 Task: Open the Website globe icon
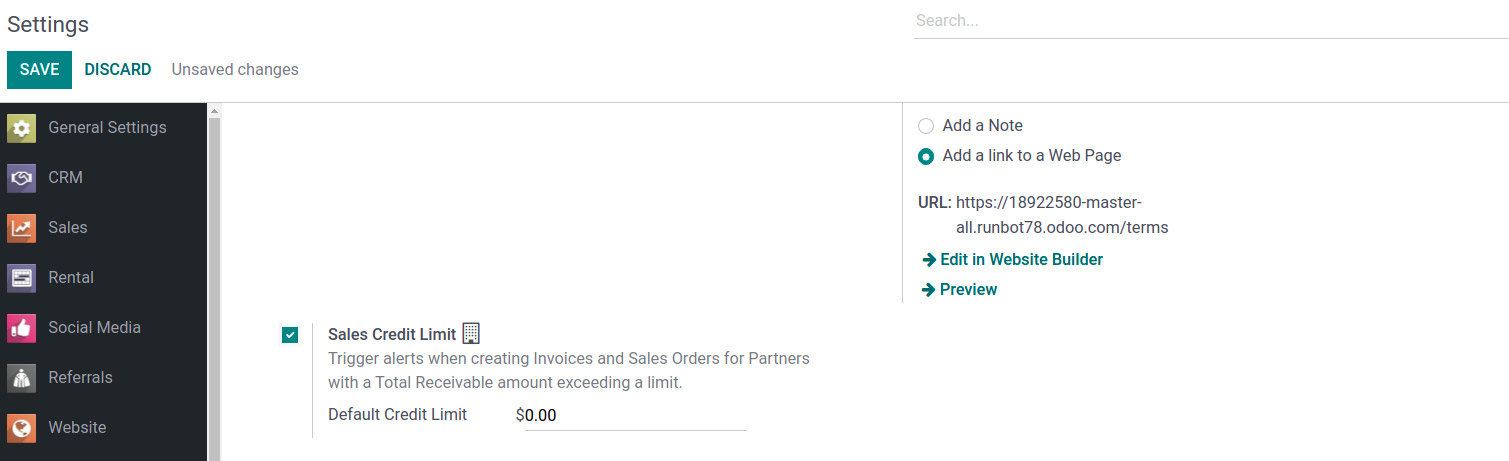pos(21,428)
